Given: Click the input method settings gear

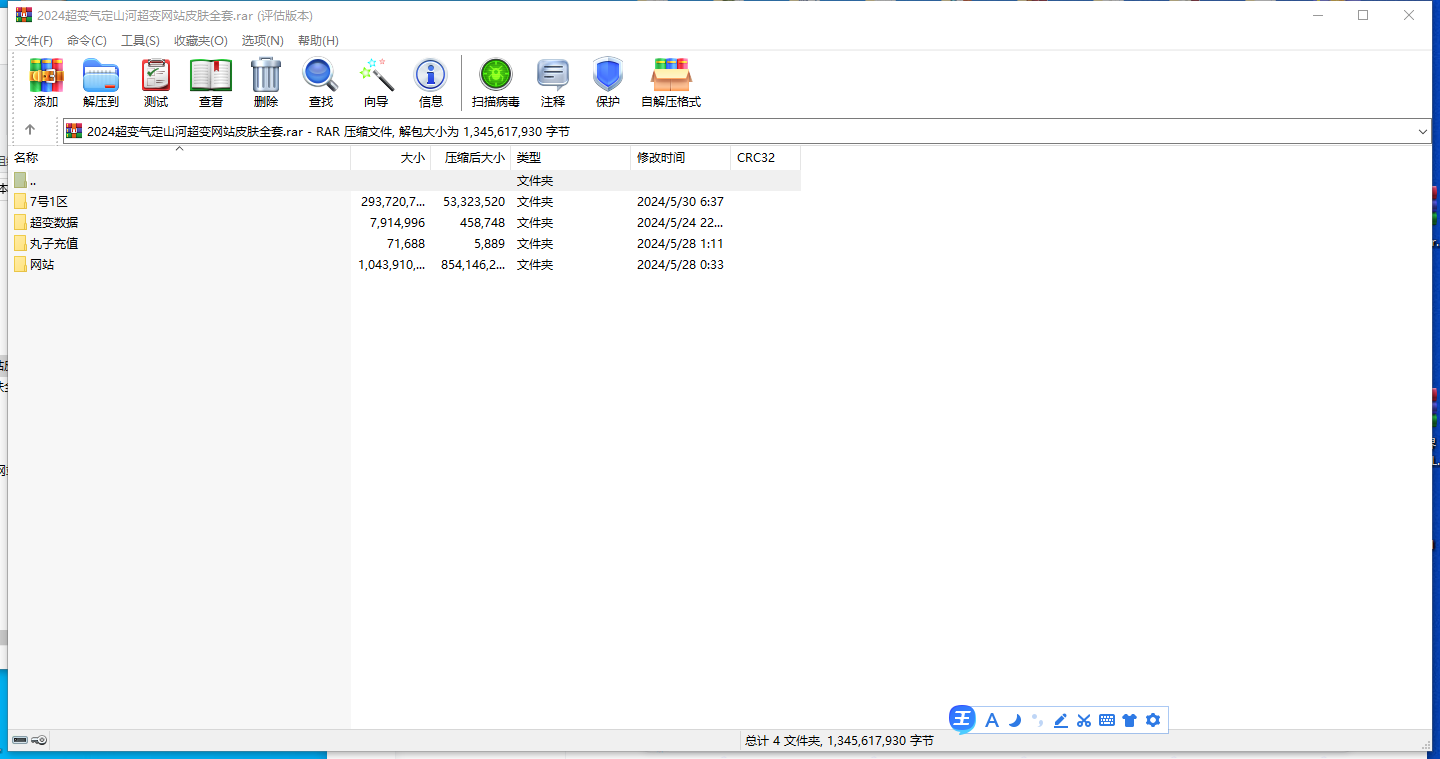Looking at the screenshot, I should point(1153,720).
